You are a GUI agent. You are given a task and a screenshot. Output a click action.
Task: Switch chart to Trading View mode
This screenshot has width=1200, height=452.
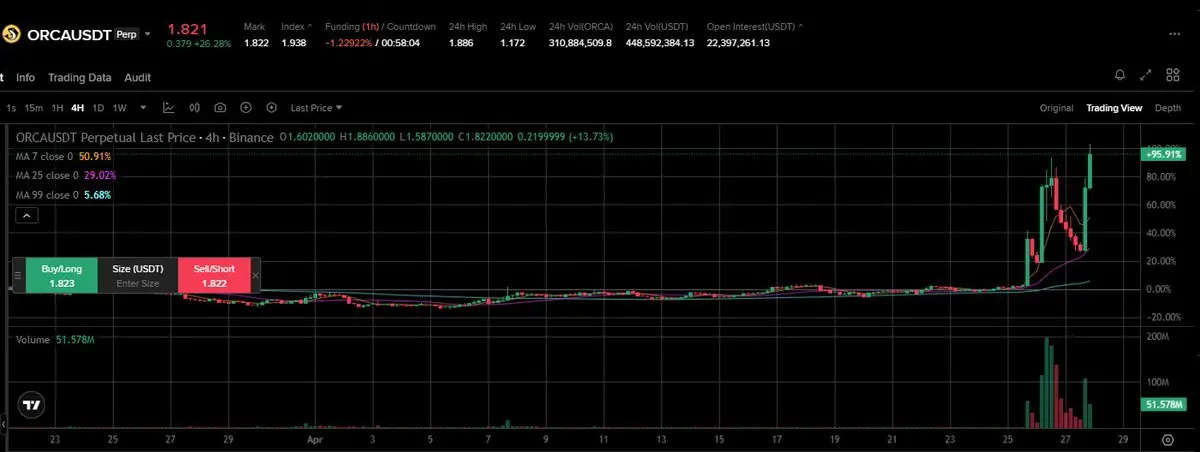pyautogui.click(x=1114, y=108)
